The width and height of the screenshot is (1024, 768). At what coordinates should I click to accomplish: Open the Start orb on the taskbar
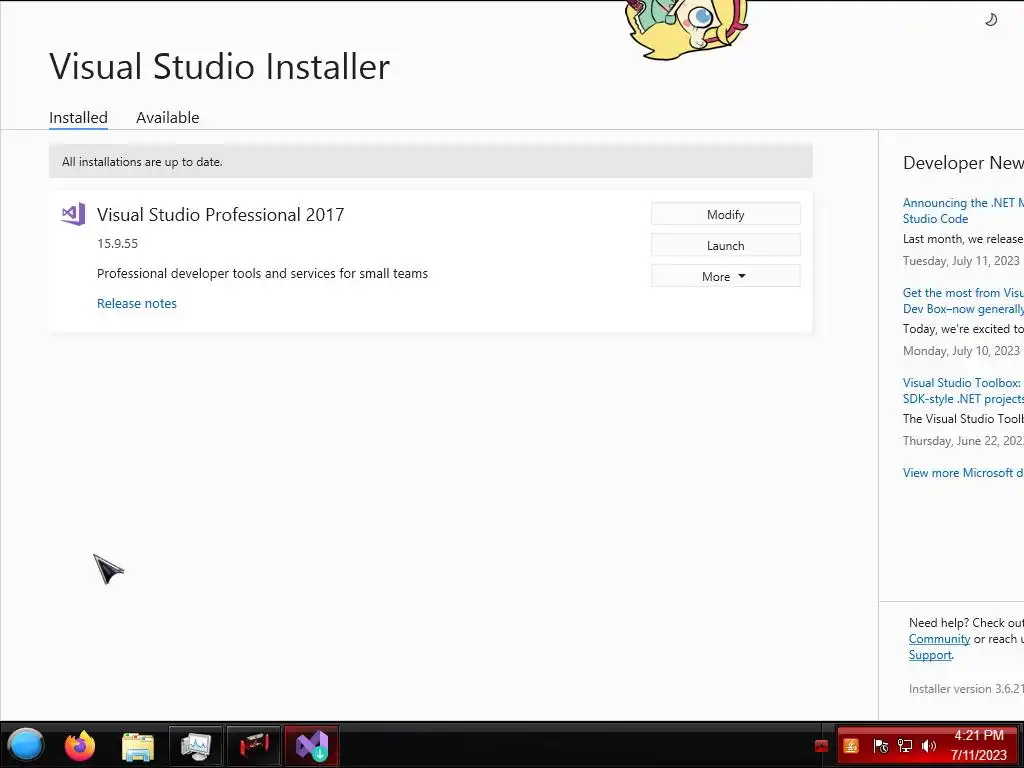point(25,745)
